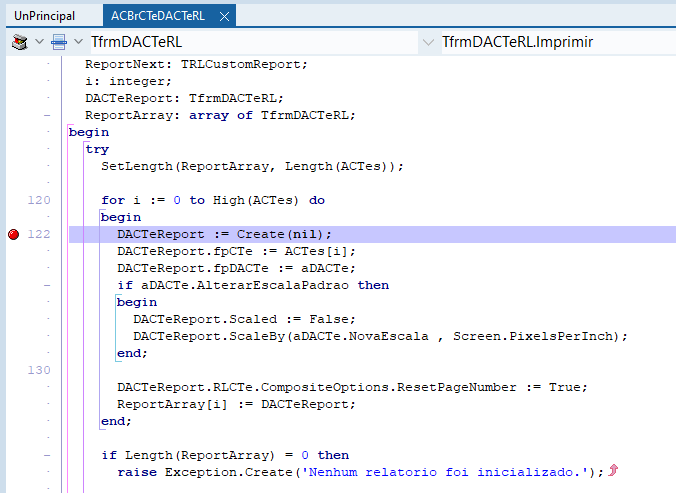Viewport: 676px width, 493px height.
Task: Click 'DACTeReport.fpCTe := ACTes[i];' line
Action: coord(236,251)
